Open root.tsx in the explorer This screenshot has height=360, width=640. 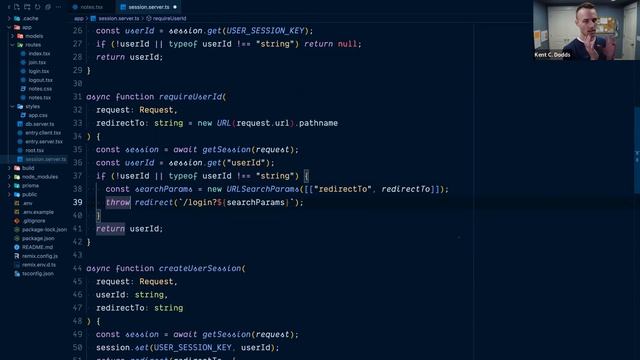pyautogui.click(x=34, y=151)
